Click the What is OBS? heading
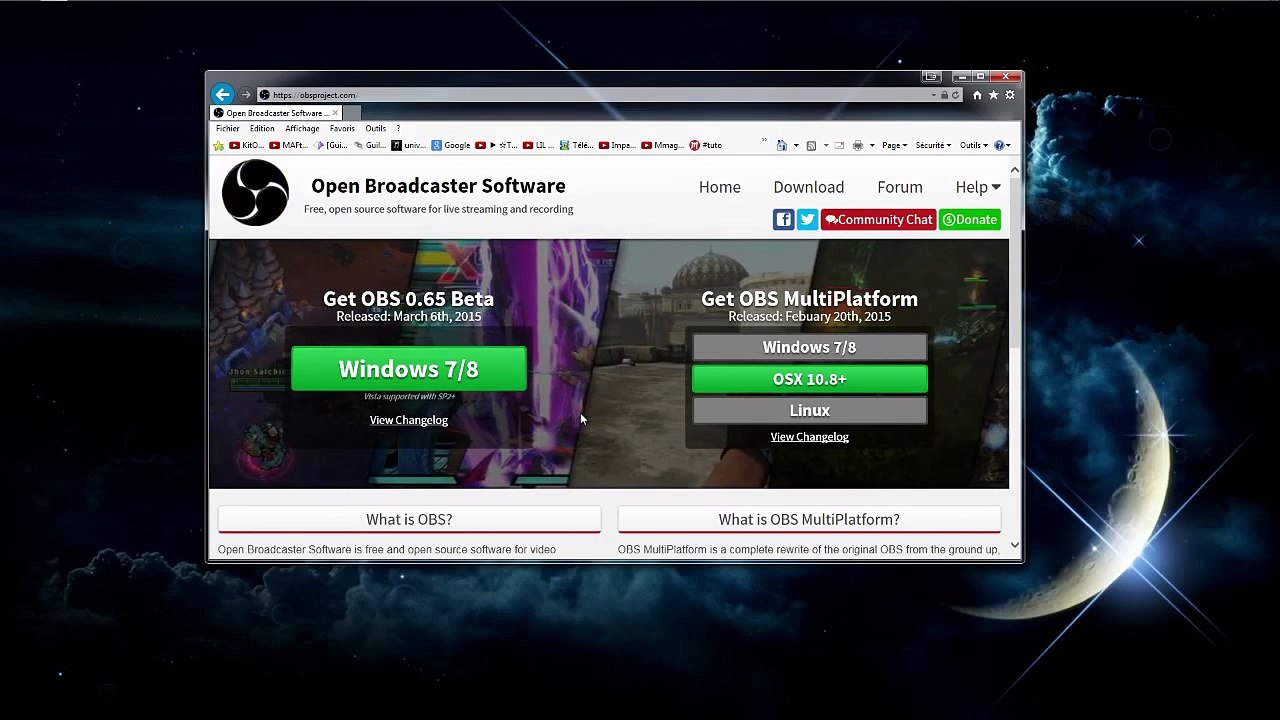1280x720 pixels. click(409, 519)
